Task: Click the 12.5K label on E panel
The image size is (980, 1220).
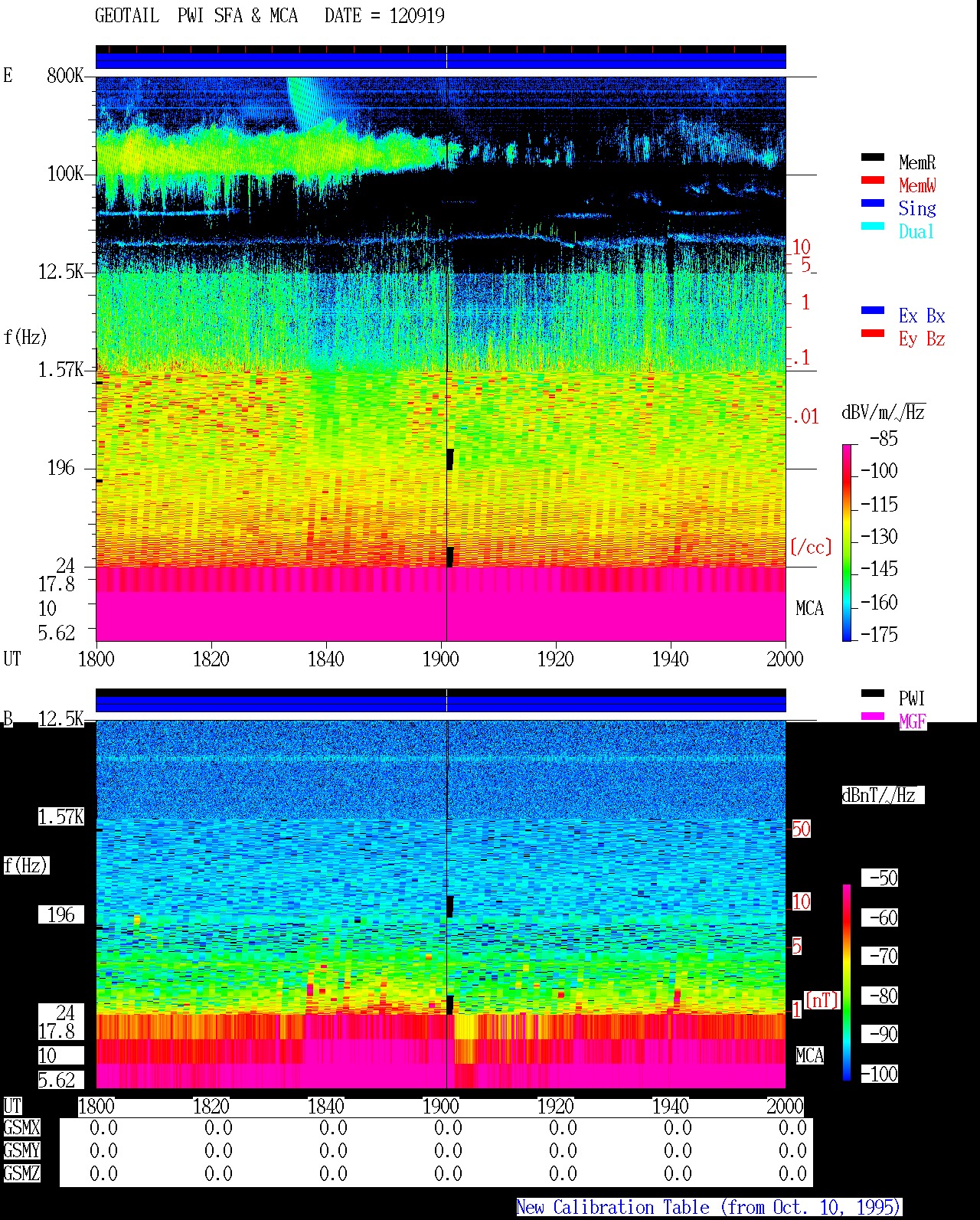Action: click(x=61, y=272)
